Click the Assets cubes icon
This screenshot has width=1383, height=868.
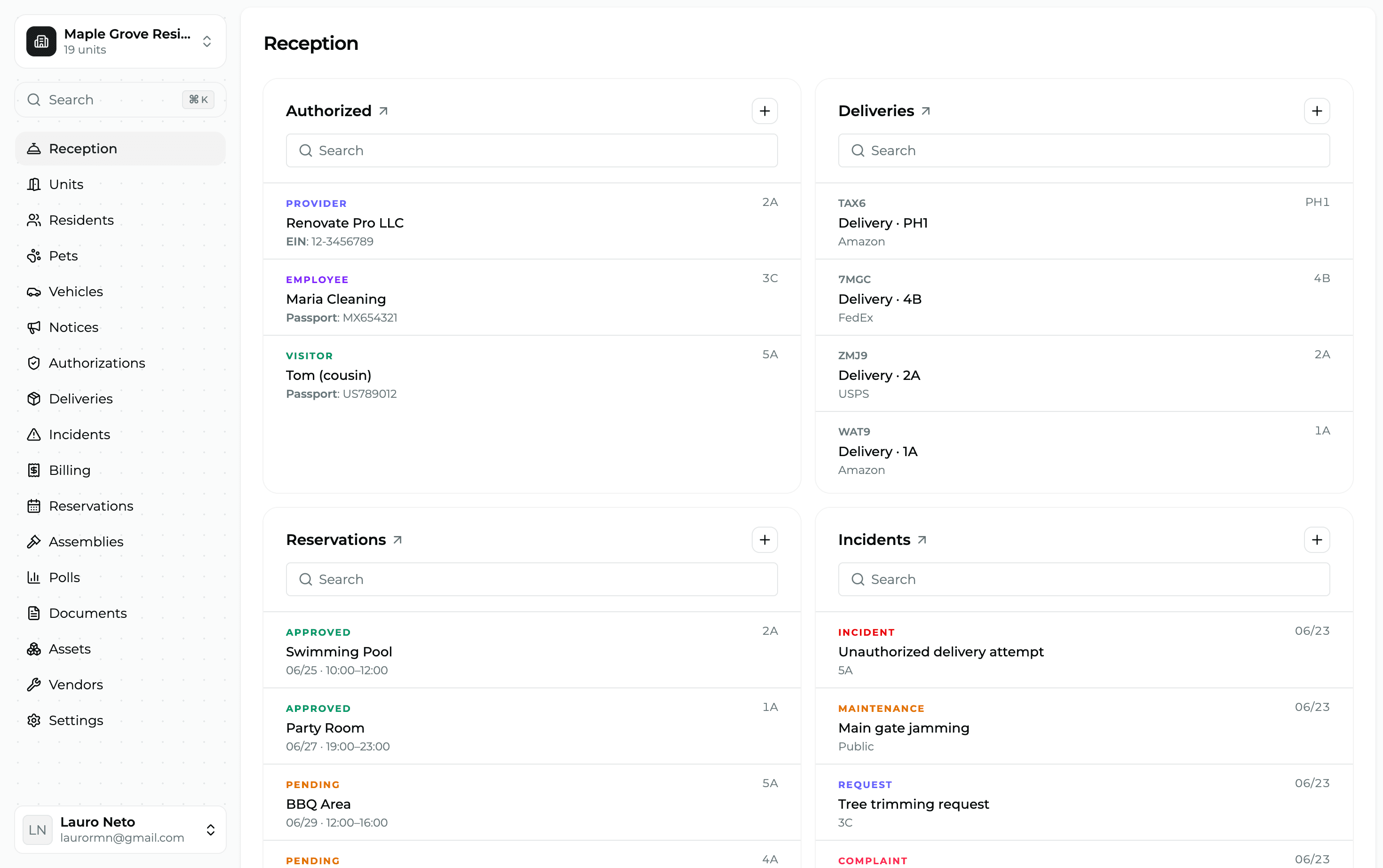click(34, 649)
